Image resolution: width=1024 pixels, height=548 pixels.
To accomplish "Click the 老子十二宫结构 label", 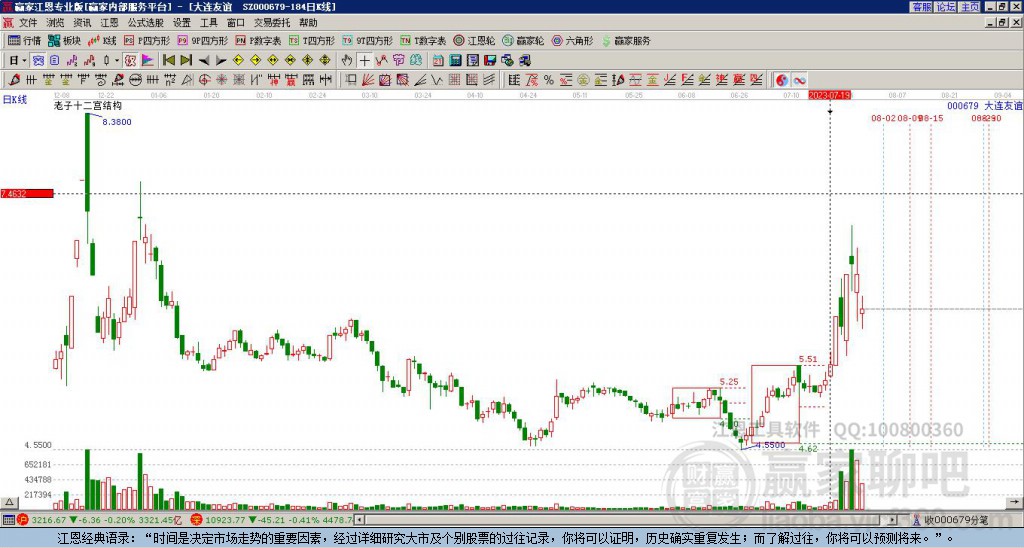I will click(88, 105).
